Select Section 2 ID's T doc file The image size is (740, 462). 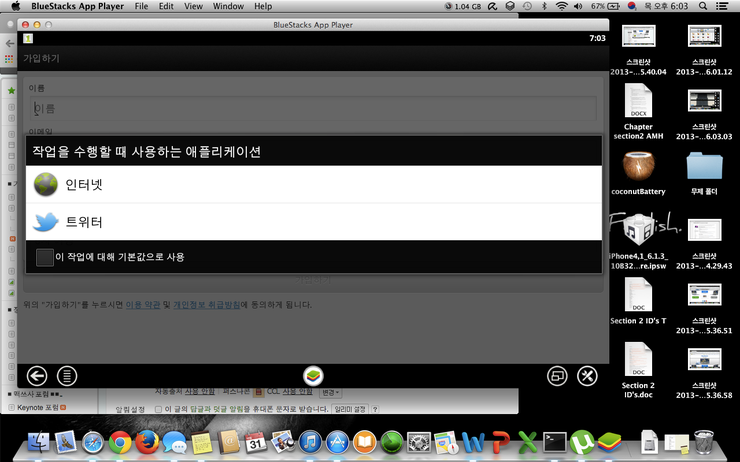(x=638, y=294)
